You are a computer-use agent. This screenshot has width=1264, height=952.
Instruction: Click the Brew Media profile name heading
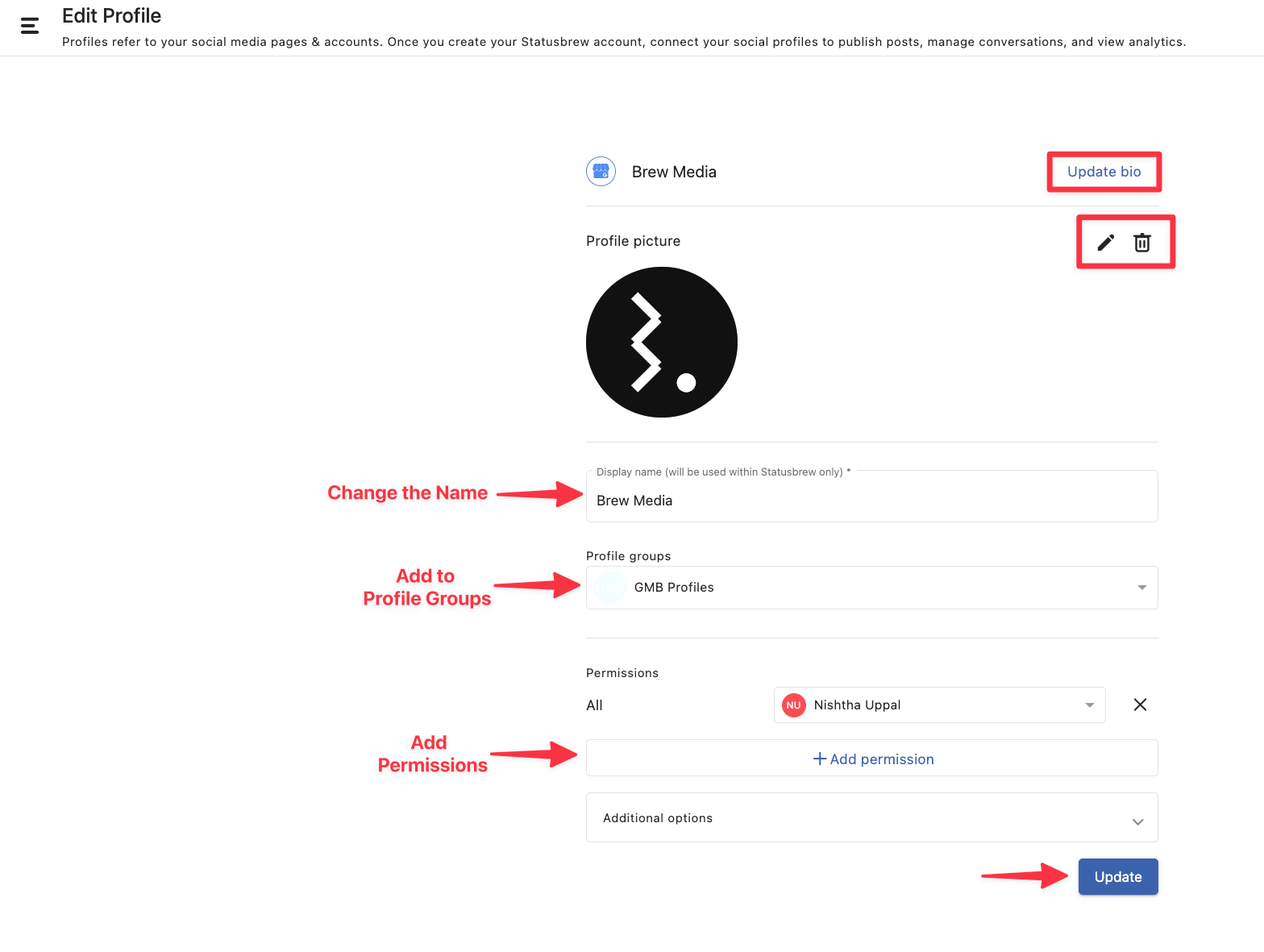pyautogui.click(x=674, y=172)
